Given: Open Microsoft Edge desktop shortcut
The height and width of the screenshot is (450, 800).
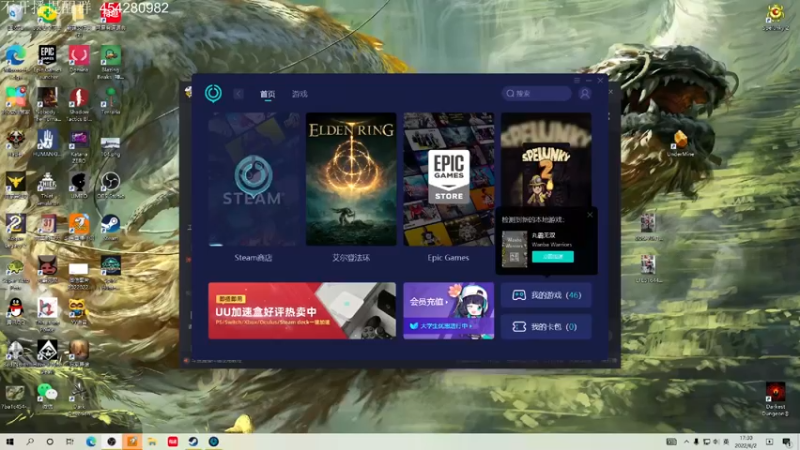Looking at the screenshot, I should 15,62.
